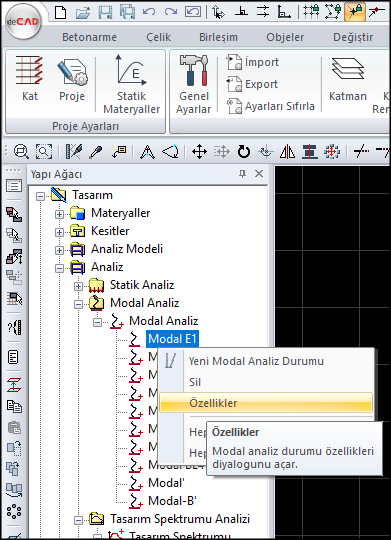
Task: Collapse the Analiz tree node
Action: pos(59,268)
